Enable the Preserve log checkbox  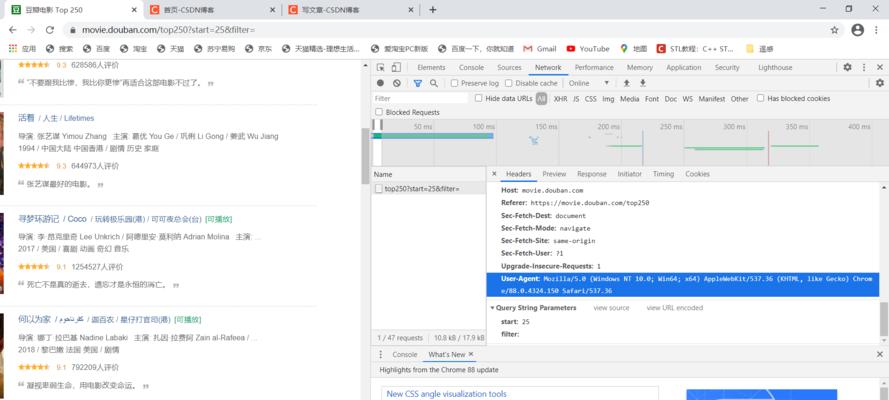coord(455,83)
